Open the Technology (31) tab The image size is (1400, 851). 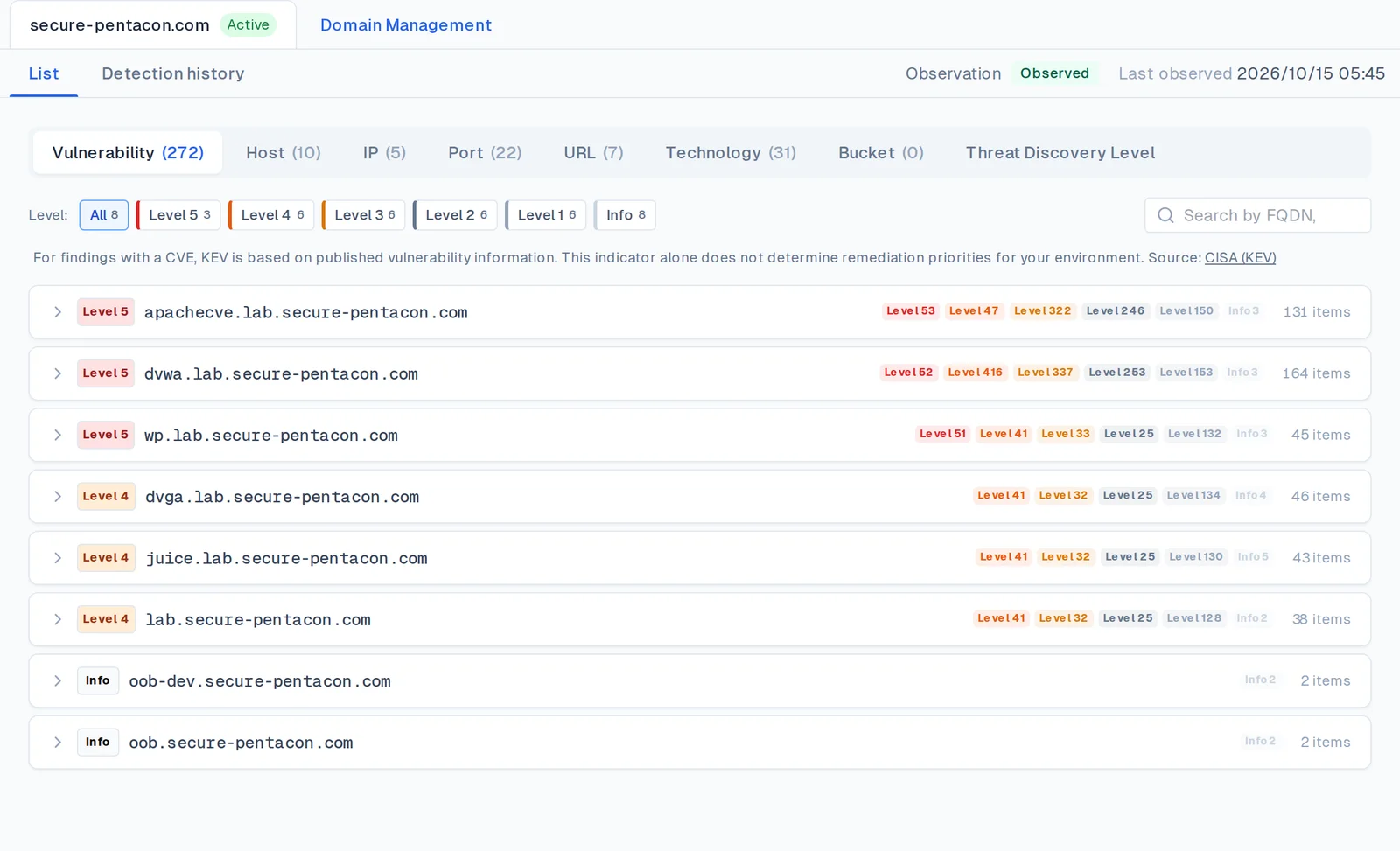coord(731,152)
